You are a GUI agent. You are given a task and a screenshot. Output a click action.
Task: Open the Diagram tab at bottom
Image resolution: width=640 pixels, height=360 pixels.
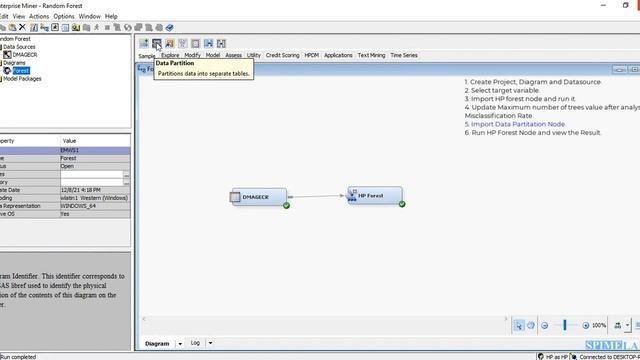tap(157, 344)
